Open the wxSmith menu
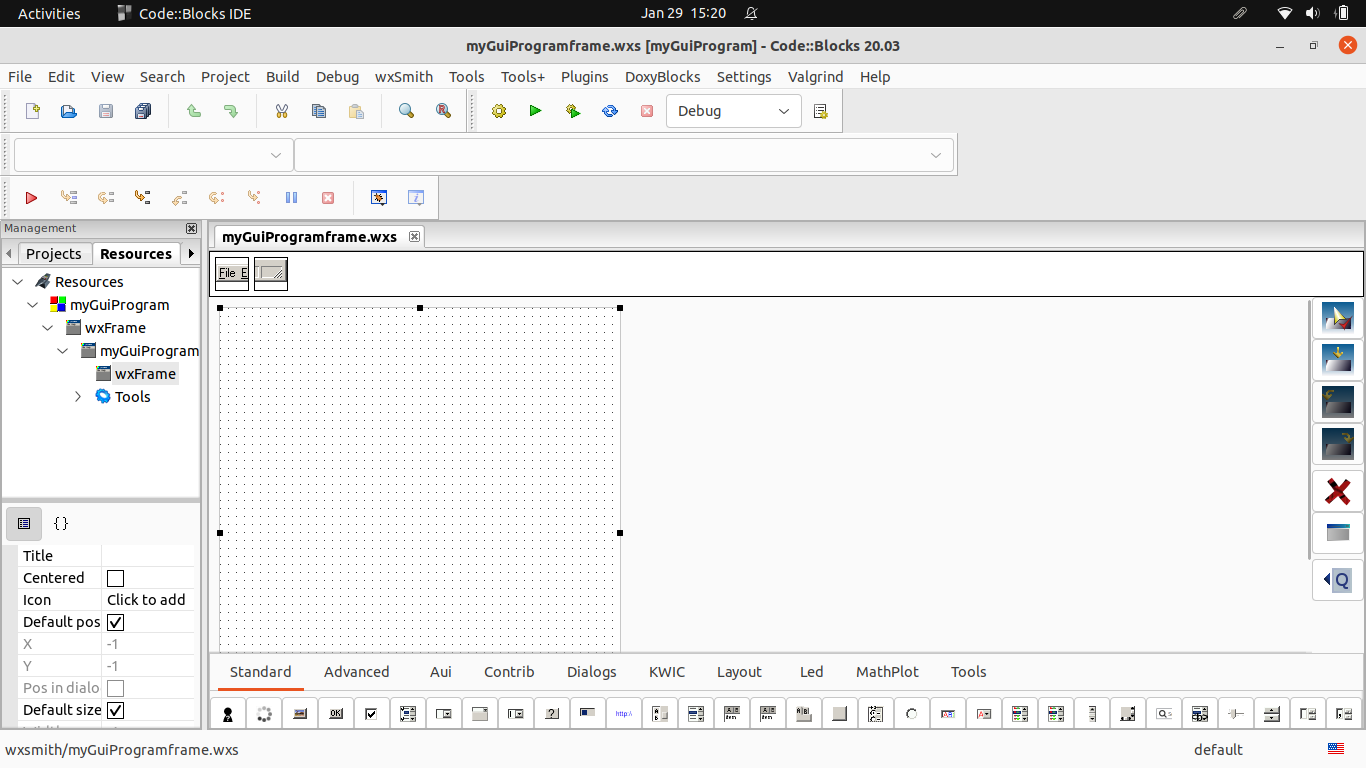The height and width of the screenshot is (768, 1366). point(404,77)
